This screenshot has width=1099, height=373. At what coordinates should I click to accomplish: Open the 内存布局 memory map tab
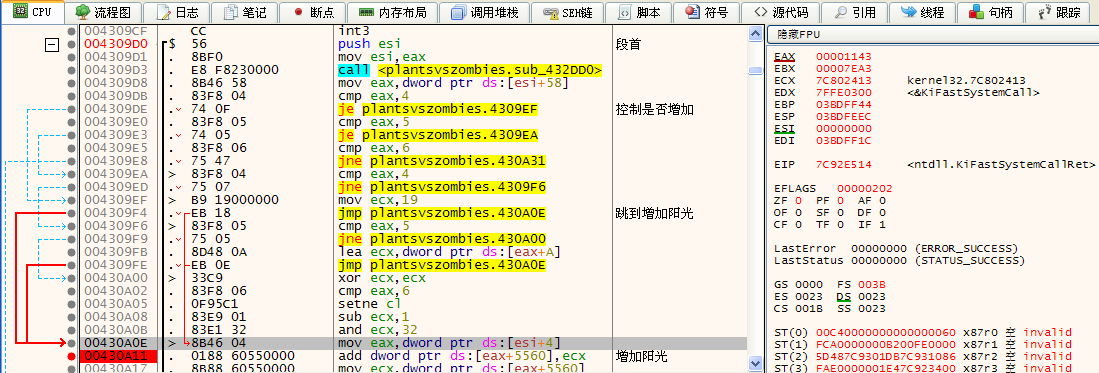[397, 12]
